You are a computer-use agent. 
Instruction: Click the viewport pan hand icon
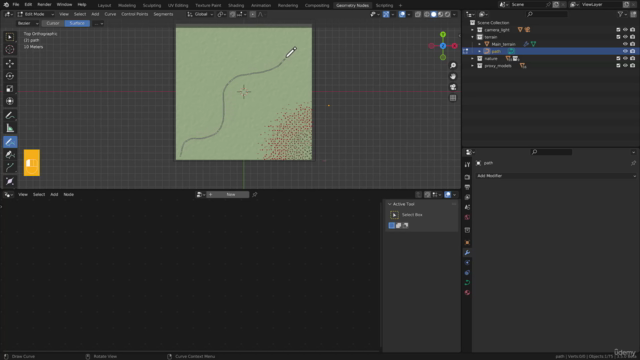(x=453, y=76)
